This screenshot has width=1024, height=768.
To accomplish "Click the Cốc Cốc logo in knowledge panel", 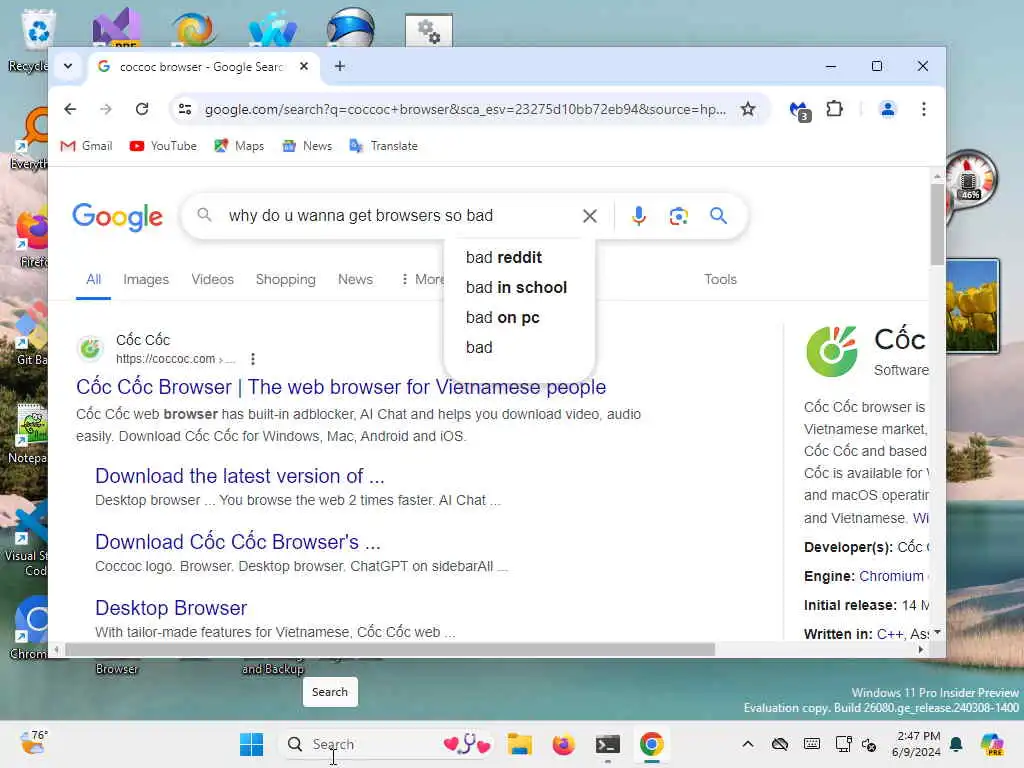I will click(x=831, y=352).
